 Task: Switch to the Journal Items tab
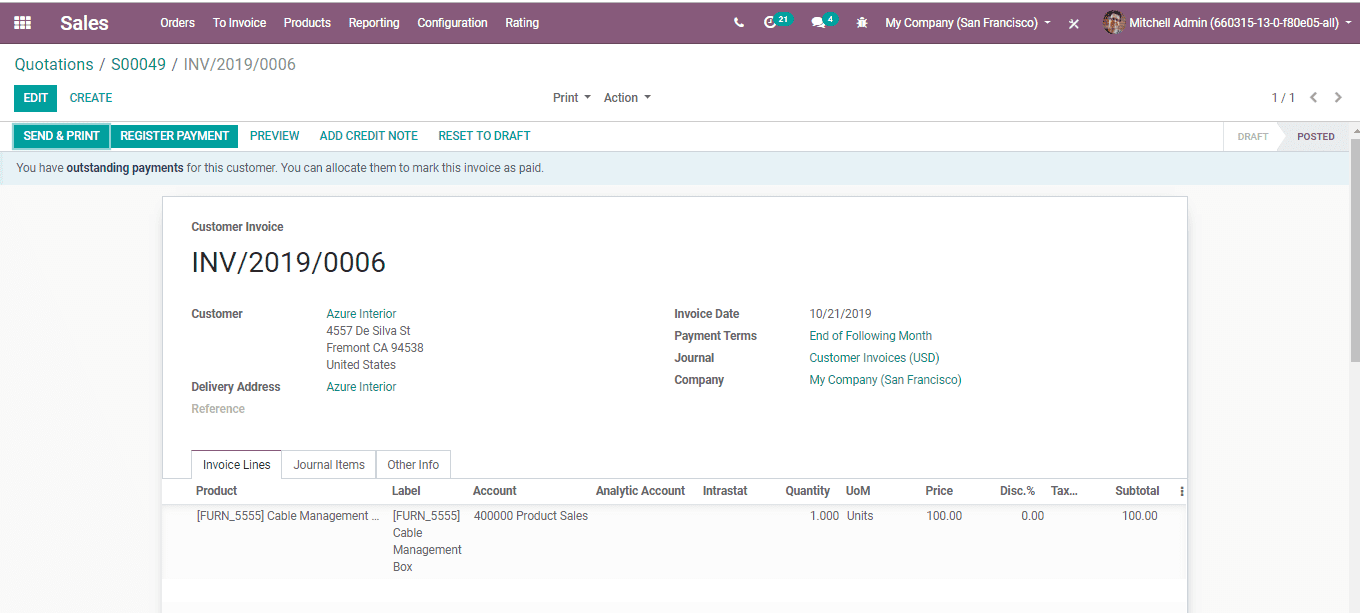[x=329, y=464]
